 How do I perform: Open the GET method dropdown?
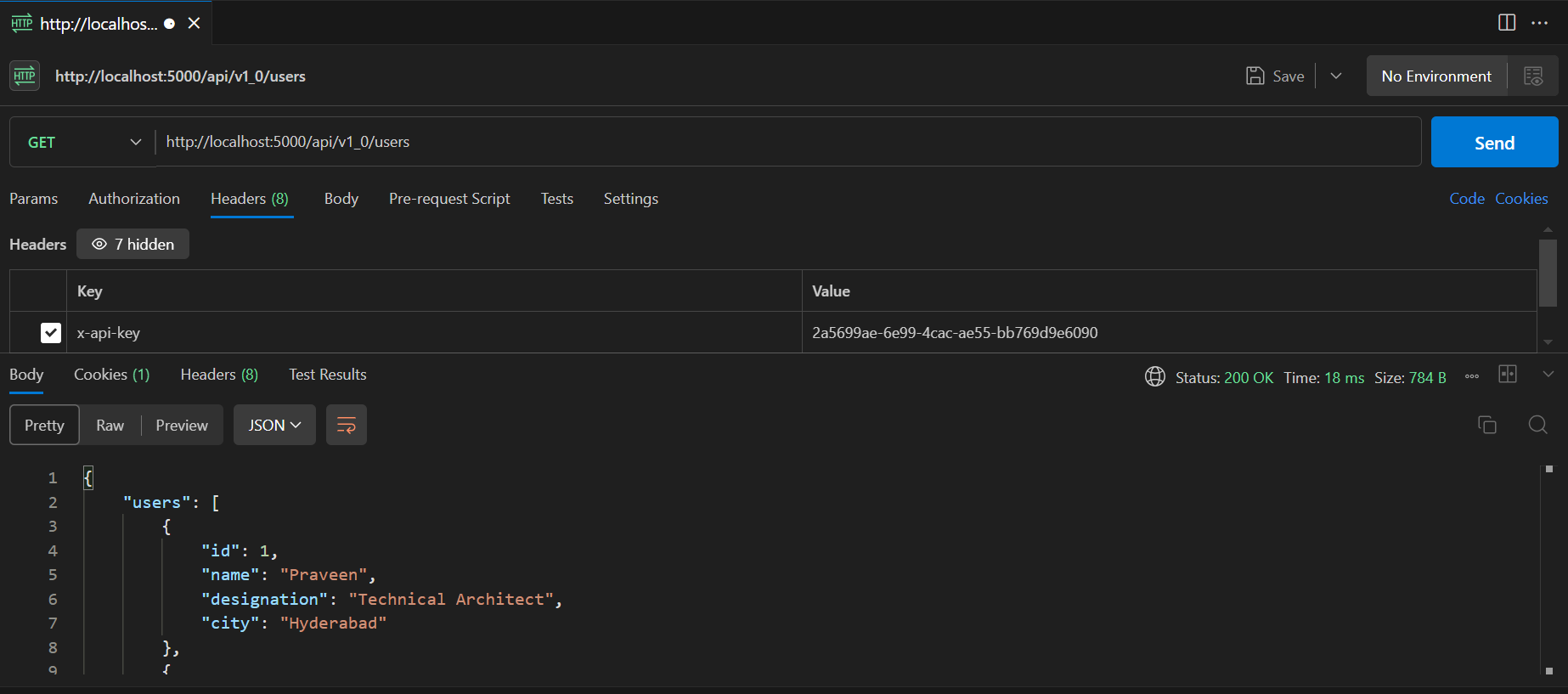[82, 142]
